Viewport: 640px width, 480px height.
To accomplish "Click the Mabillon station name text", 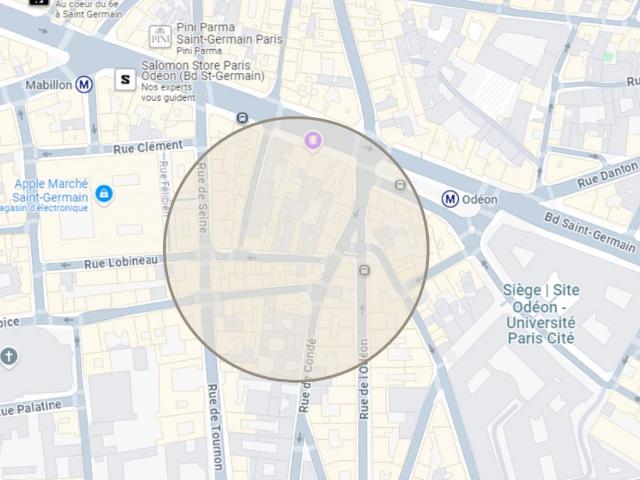I will pos(49,85).
